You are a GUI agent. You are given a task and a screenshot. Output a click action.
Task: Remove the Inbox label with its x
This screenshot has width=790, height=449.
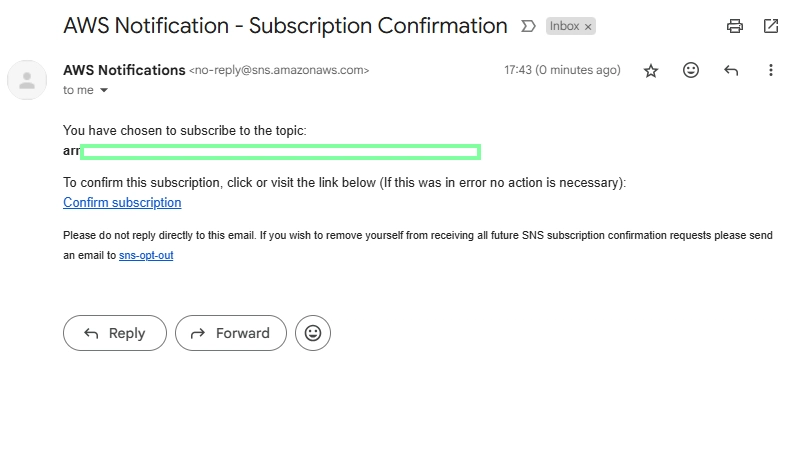click(588, 27)
